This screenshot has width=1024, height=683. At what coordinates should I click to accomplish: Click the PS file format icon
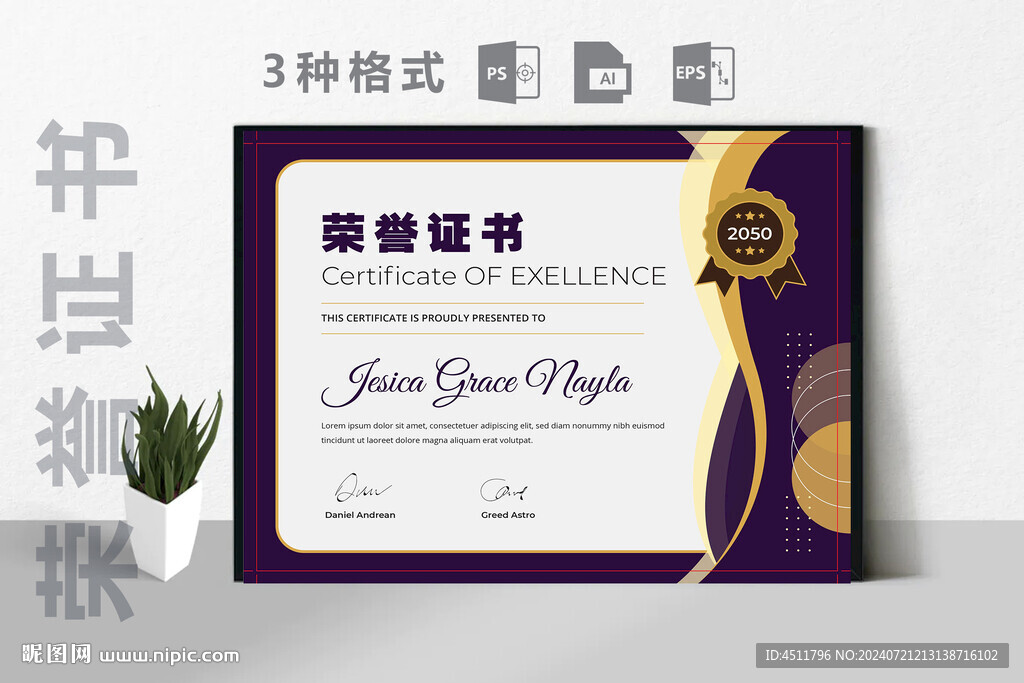(x=509, y=72)
